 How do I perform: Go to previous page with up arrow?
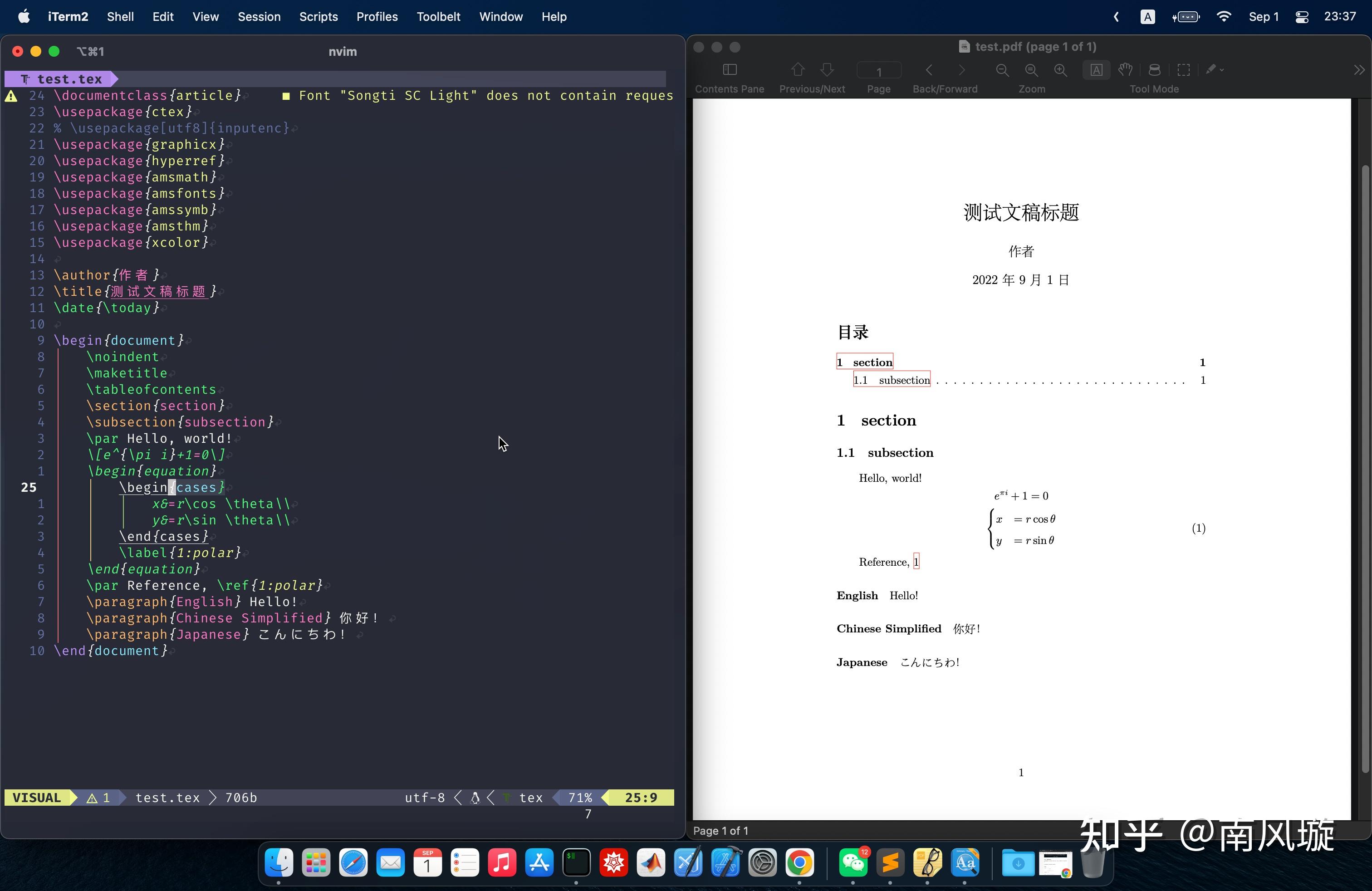coord(798,70)
